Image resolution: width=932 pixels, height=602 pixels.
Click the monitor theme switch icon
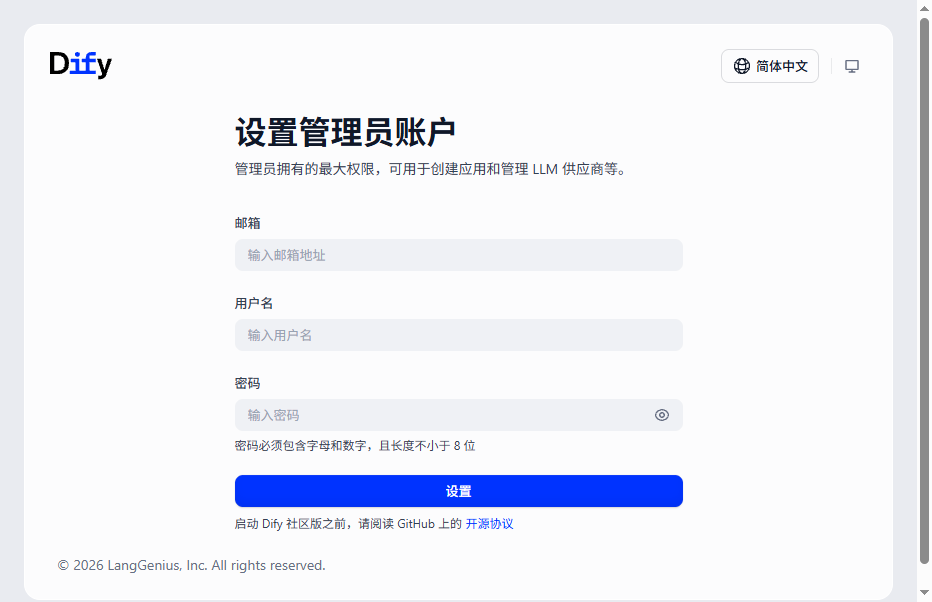click(x=852, y=66)
